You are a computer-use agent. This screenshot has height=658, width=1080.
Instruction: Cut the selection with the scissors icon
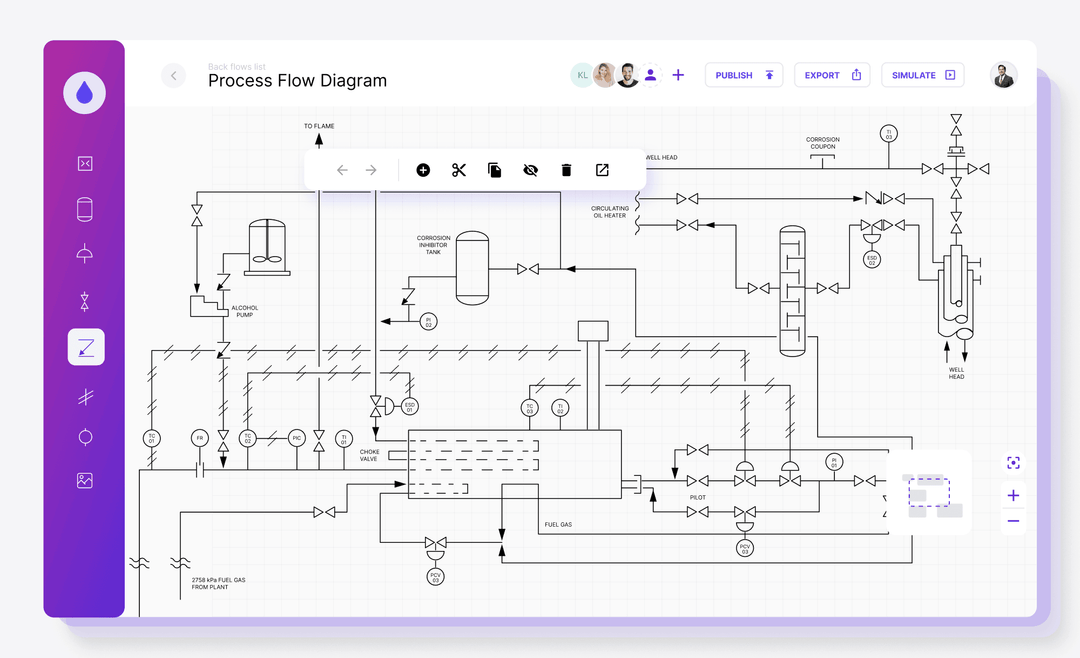click(x=458, y=170)
